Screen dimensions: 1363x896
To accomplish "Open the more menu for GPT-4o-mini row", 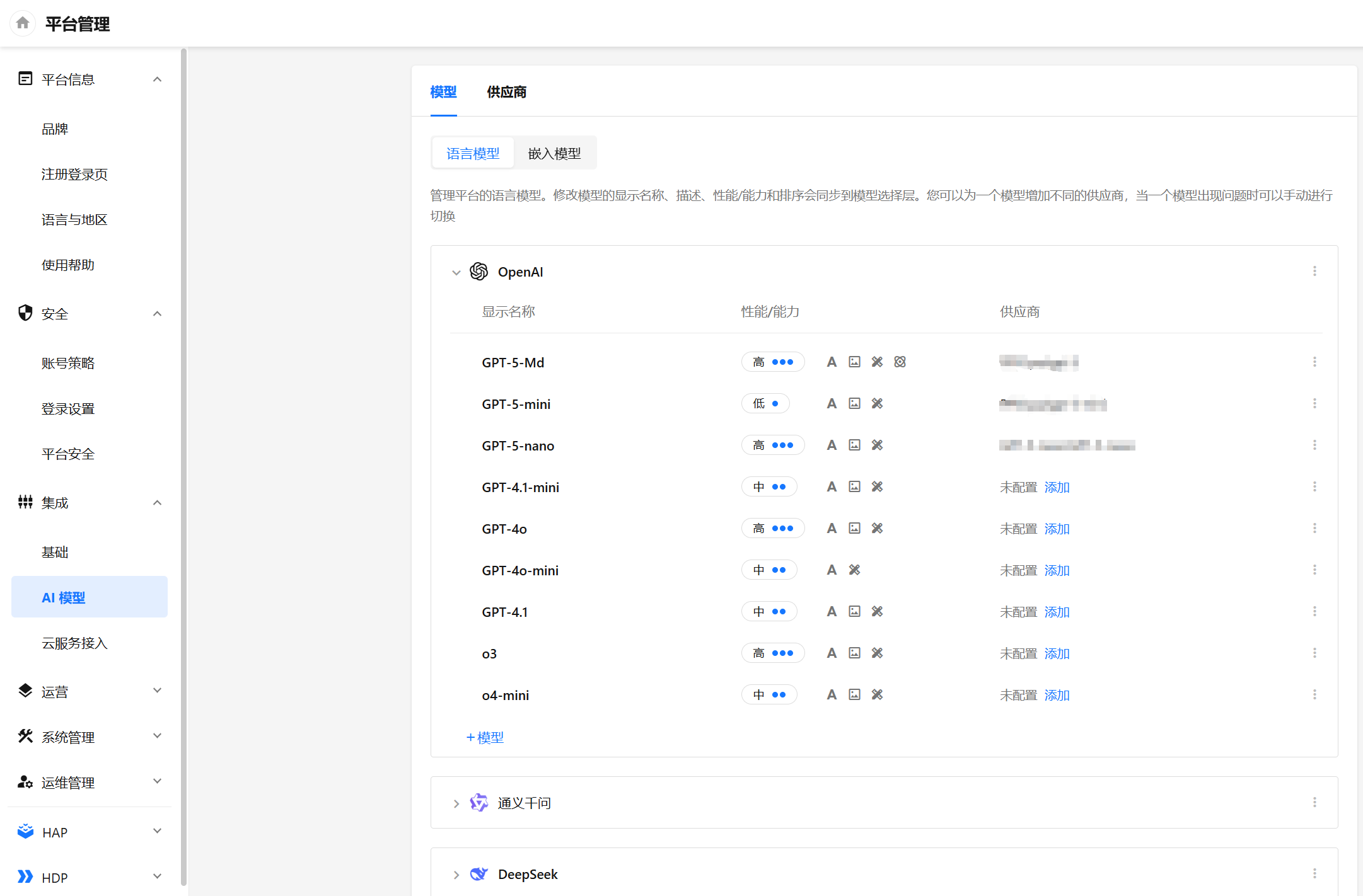I will (x=1314, y=570).
